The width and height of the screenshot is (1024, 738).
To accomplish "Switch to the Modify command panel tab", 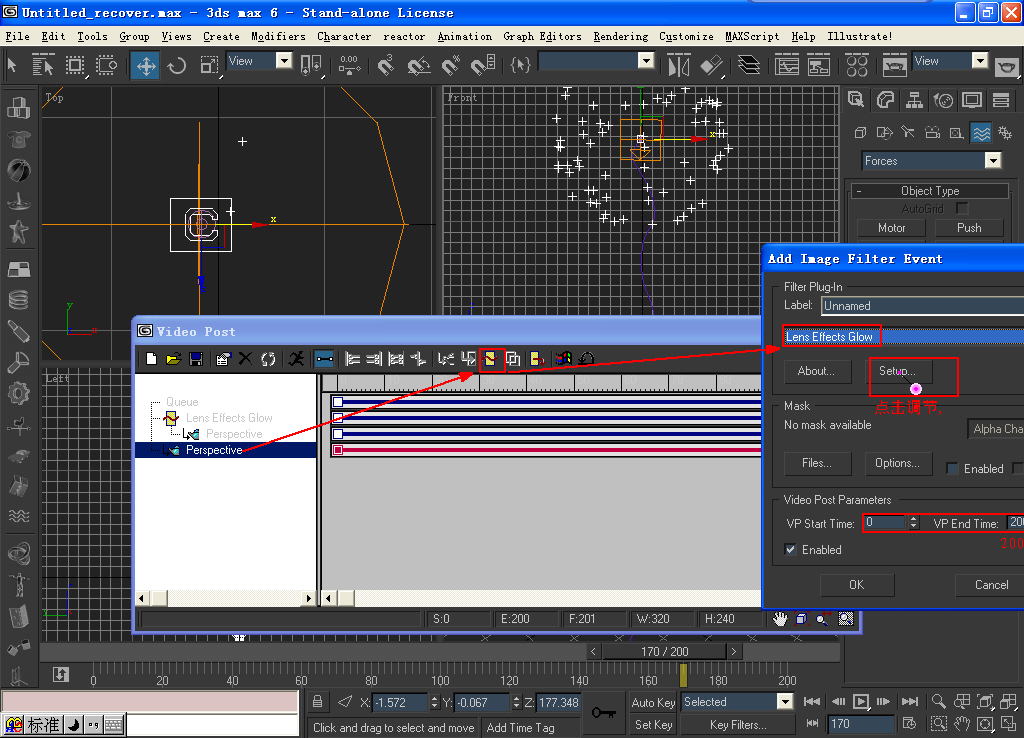I will (x=885, y=100).
